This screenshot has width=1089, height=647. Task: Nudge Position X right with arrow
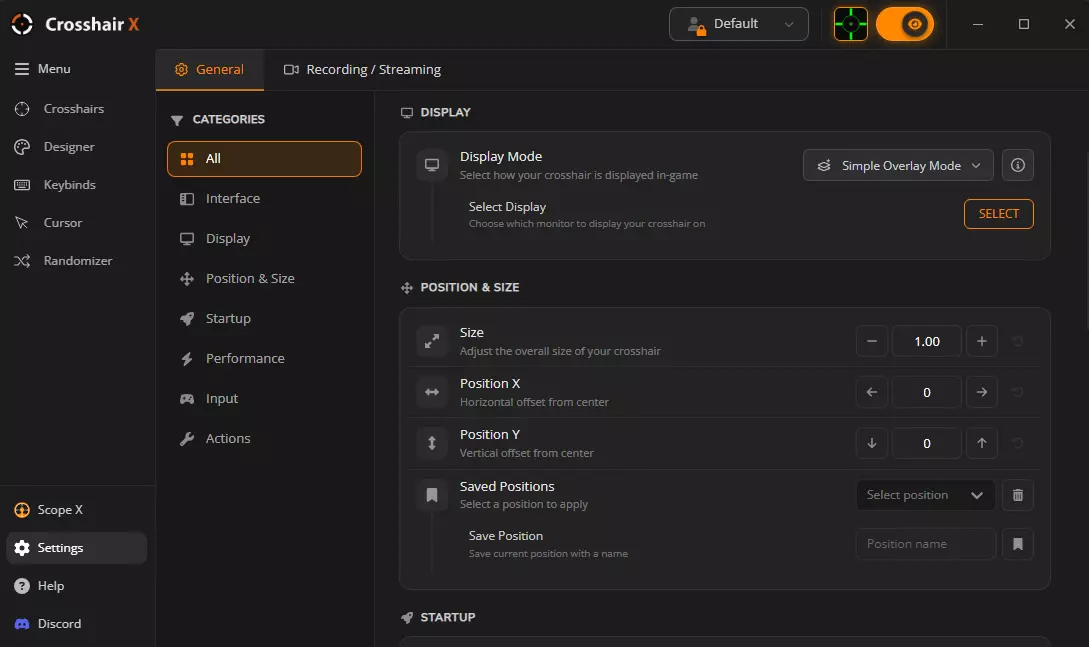click(981, 393)
